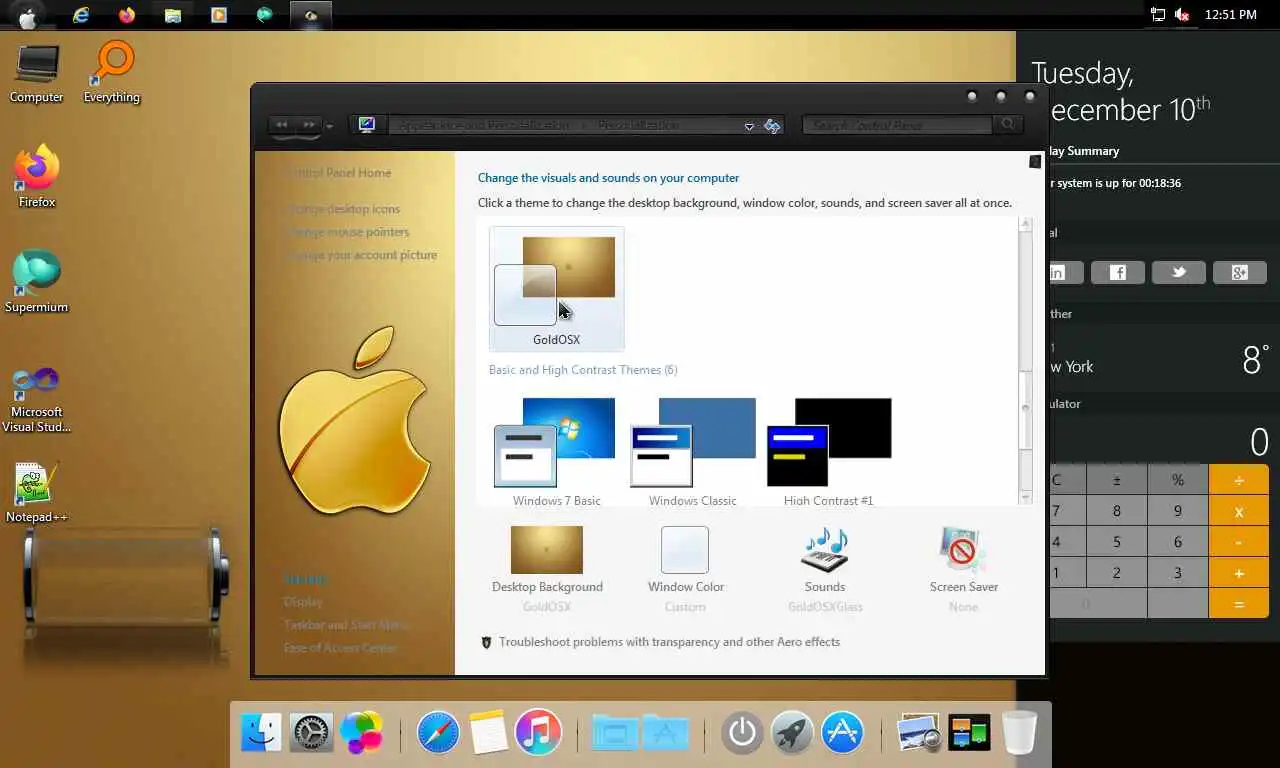Open the Microsoft Visual Studio desktop shortcut

point(37,400)
